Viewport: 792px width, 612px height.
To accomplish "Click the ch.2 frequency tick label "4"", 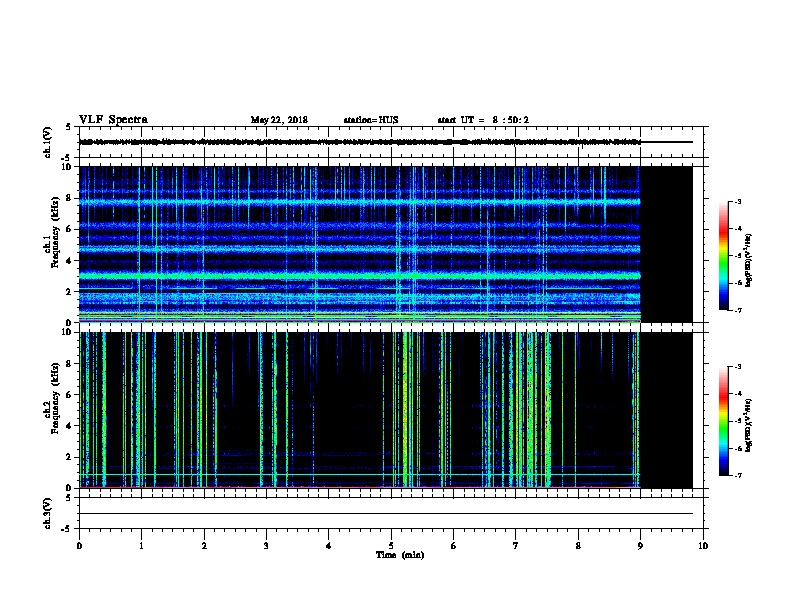I will 69,426.
